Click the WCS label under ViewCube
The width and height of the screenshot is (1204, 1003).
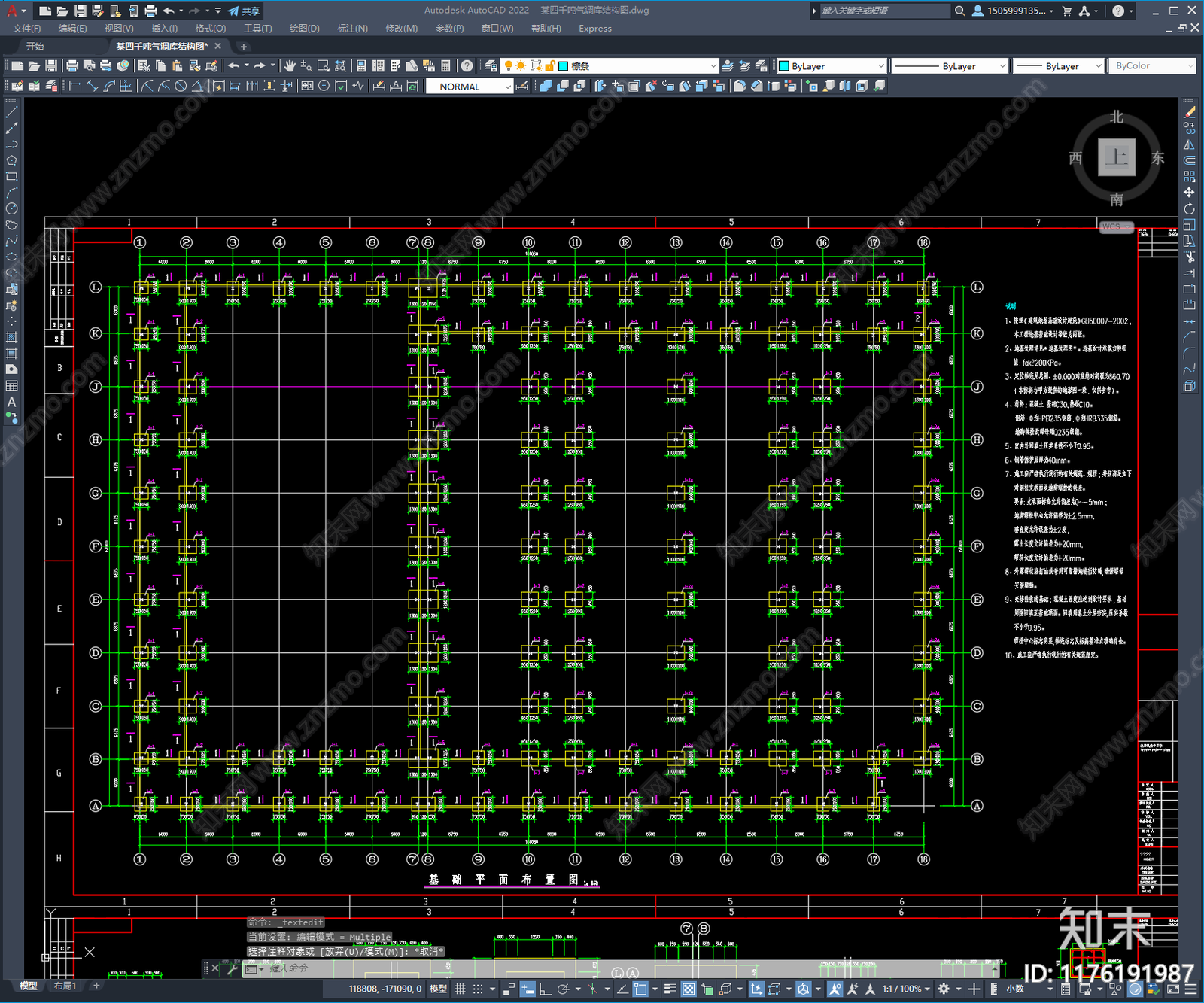pos(1117,226)
